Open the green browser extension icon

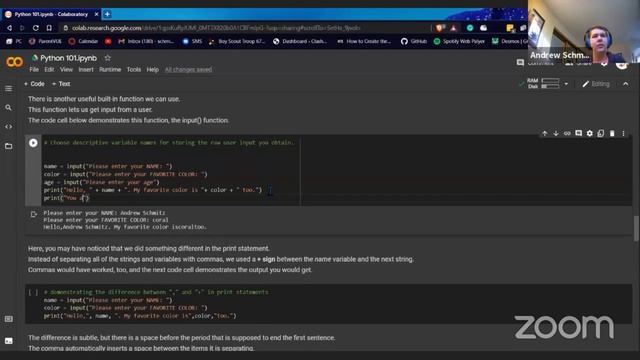[x=470, y=28]
